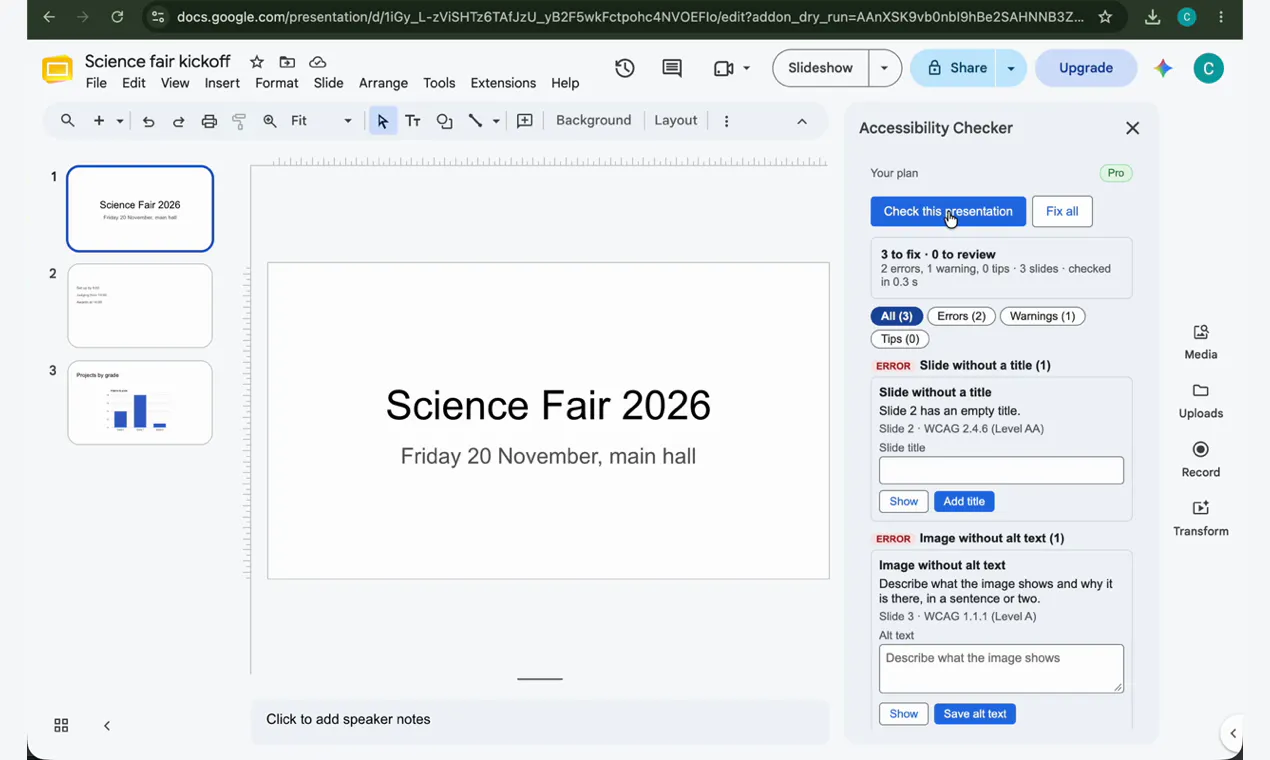Select the paint format tool
1270x760 pixels.
click(239, 121)
